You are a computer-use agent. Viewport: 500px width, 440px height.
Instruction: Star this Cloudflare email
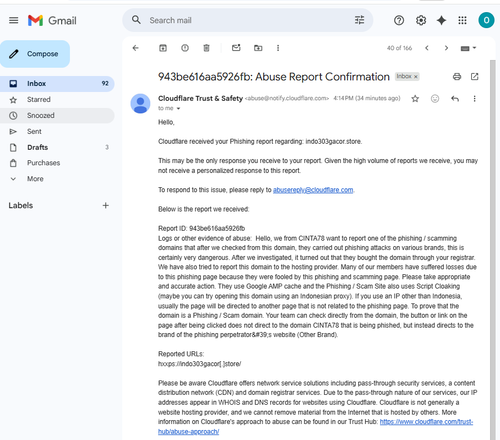pos(415,99)
